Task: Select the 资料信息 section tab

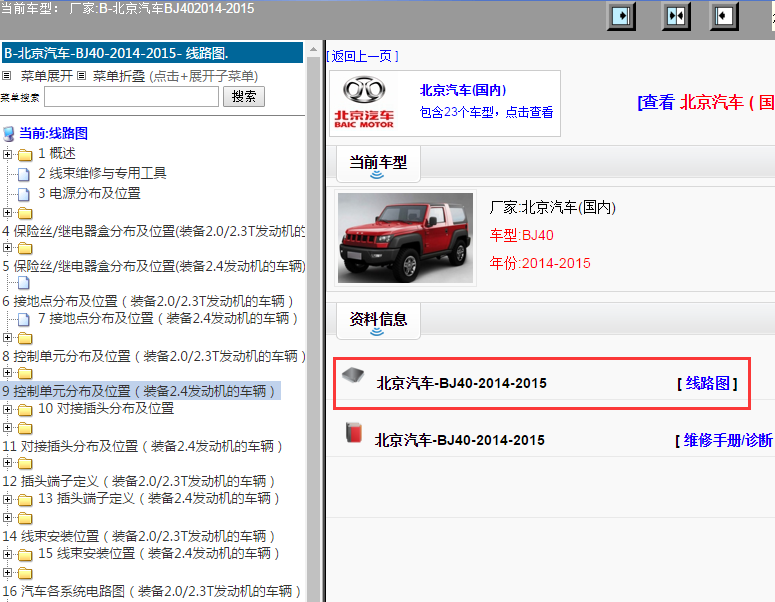Action: [378, 321]
